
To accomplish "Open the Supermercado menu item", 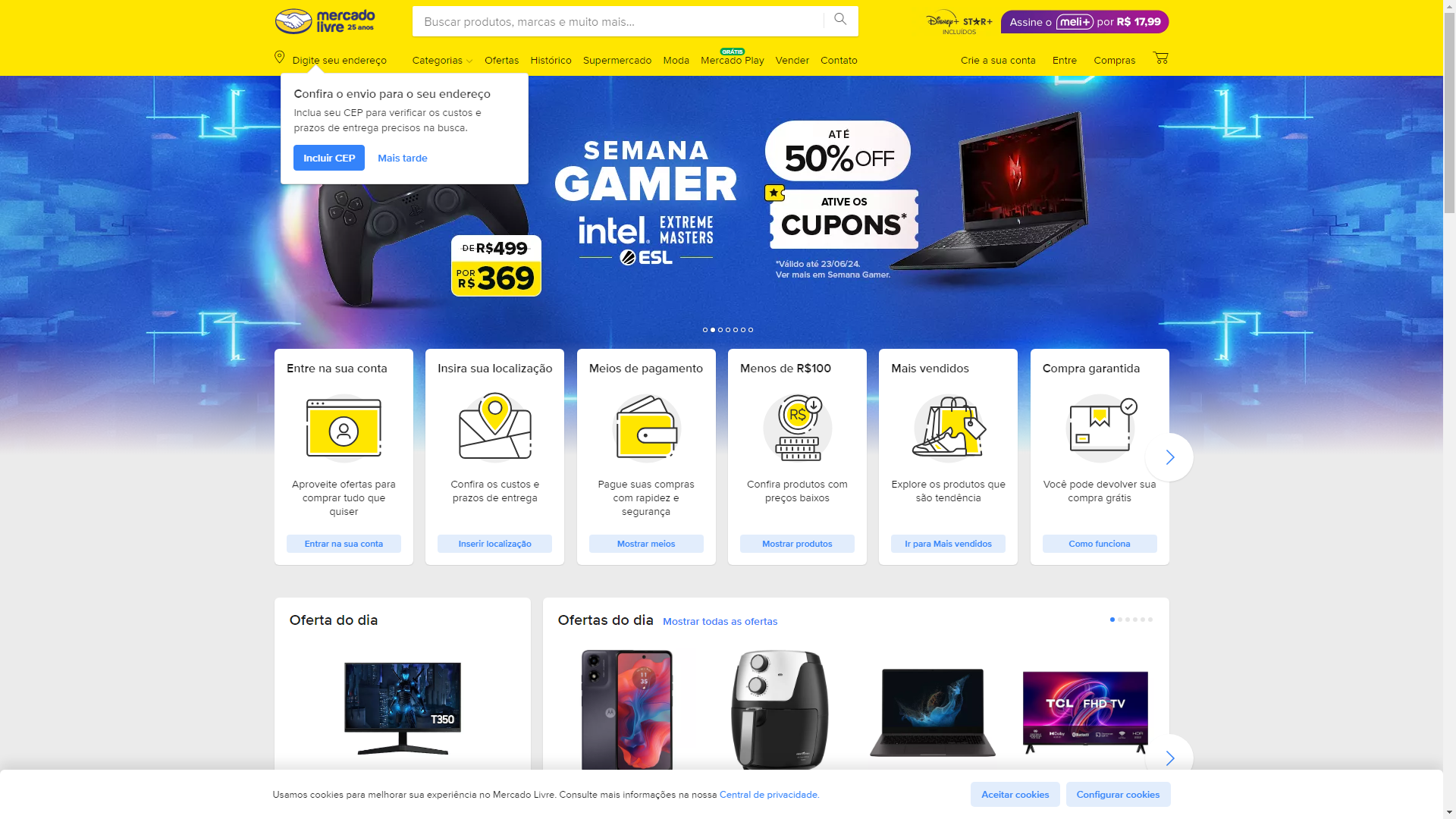I will pos(617,60).
